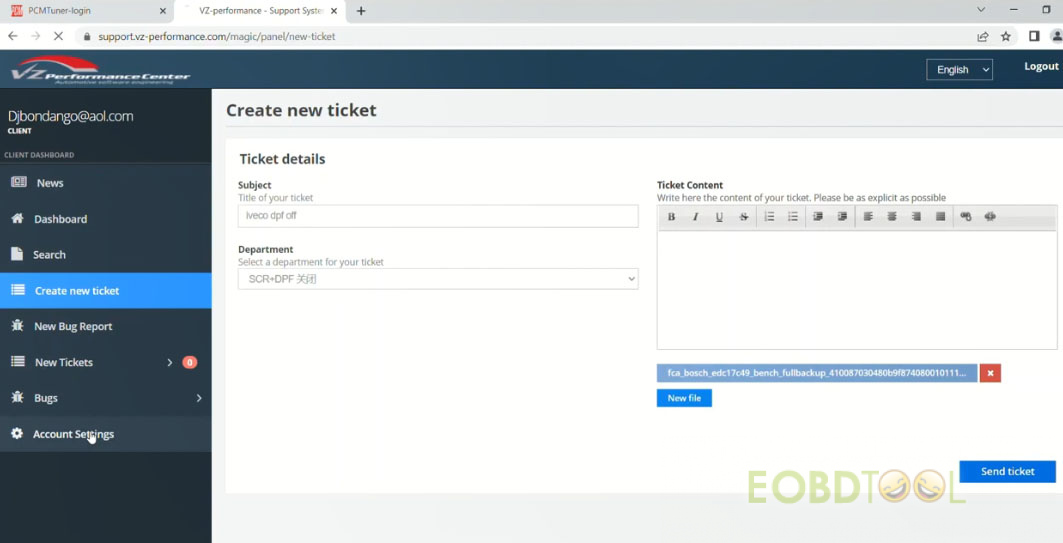The image size is (1063, 543).
Task: Open News in the sidebar
Action: coord(50,183)
